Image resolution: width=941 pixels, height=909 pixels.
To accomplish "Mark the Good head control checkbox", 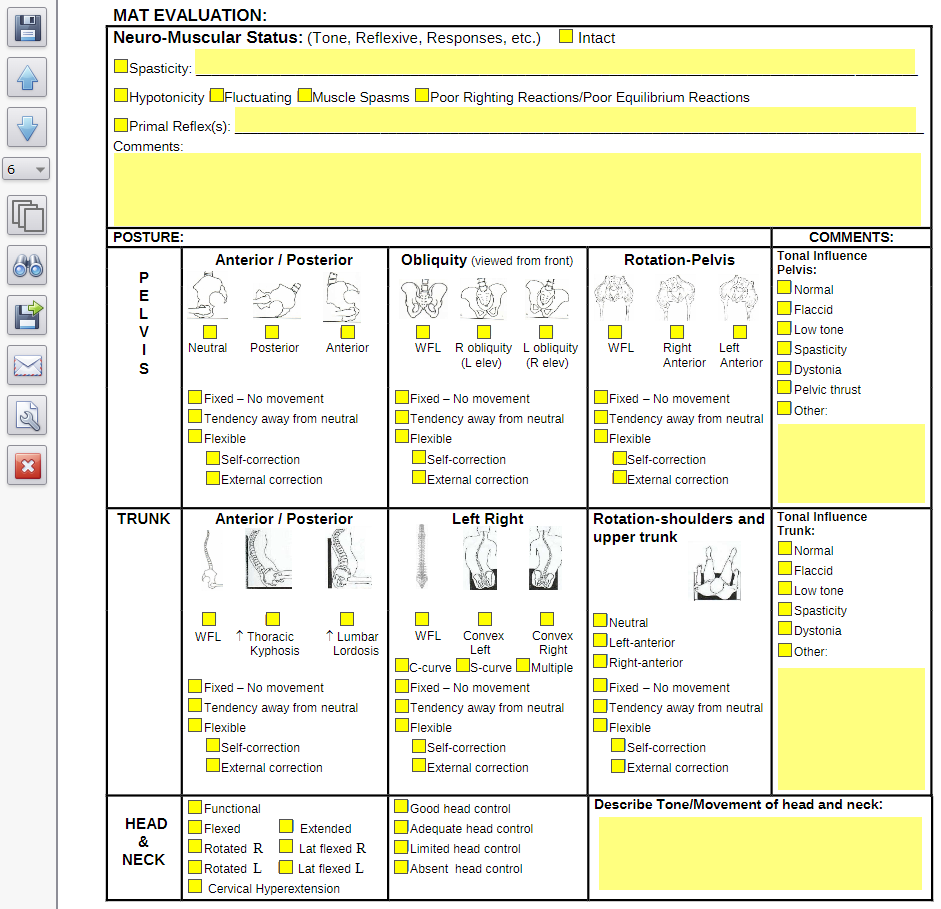I will 401,807.
